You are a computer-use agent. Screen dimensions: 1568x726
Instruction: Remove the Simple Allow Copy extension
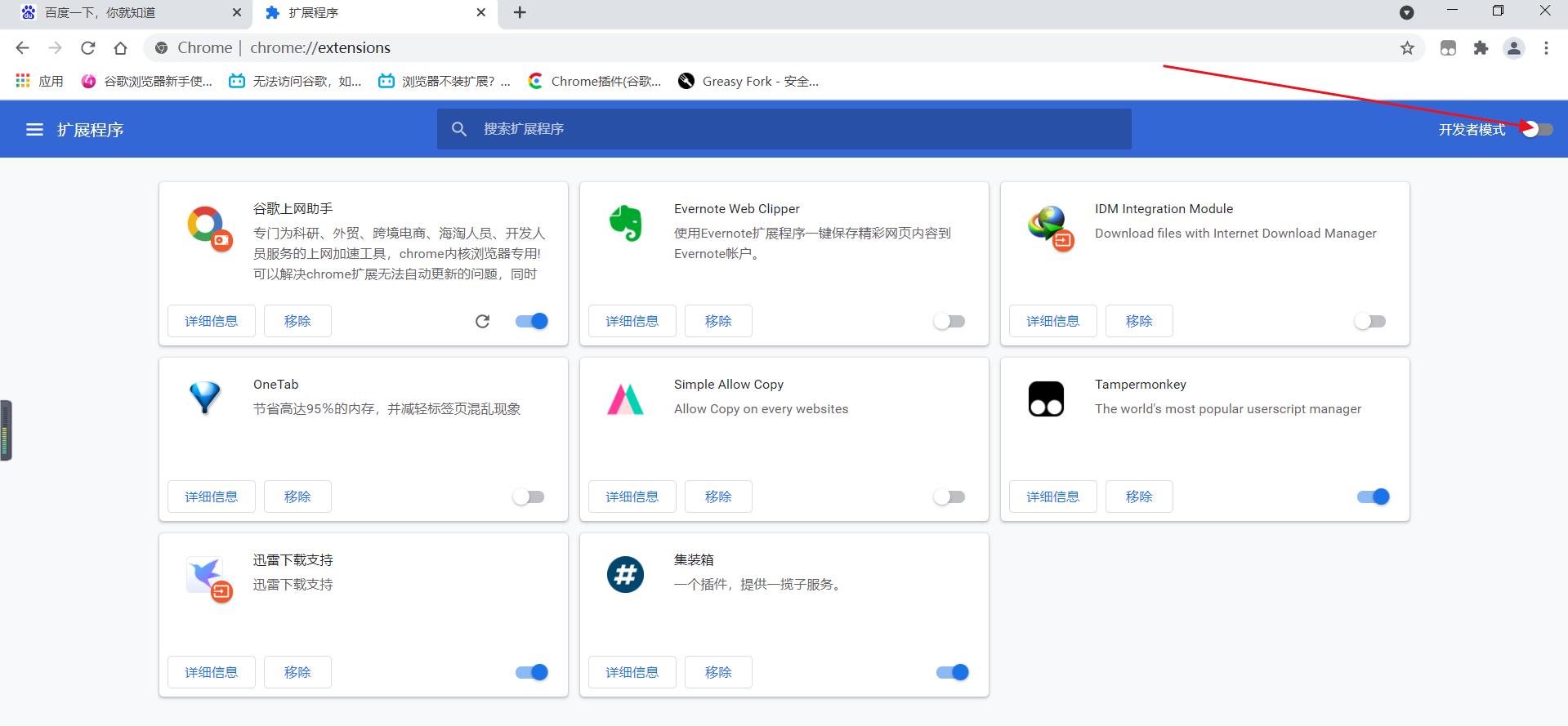tap(718, 497)
